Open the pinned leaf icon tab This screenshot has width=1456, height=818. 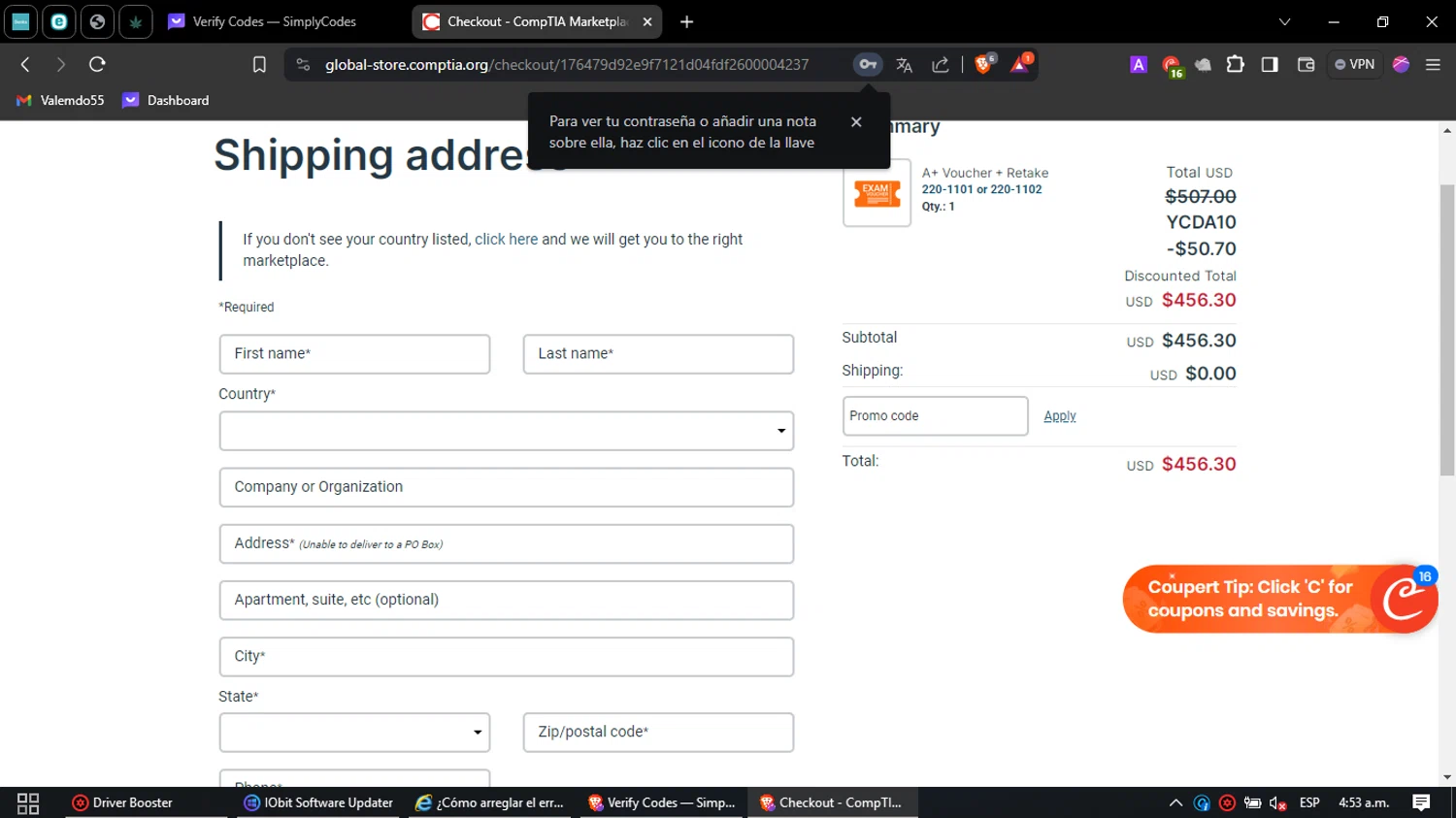click(x=135, y=21)
